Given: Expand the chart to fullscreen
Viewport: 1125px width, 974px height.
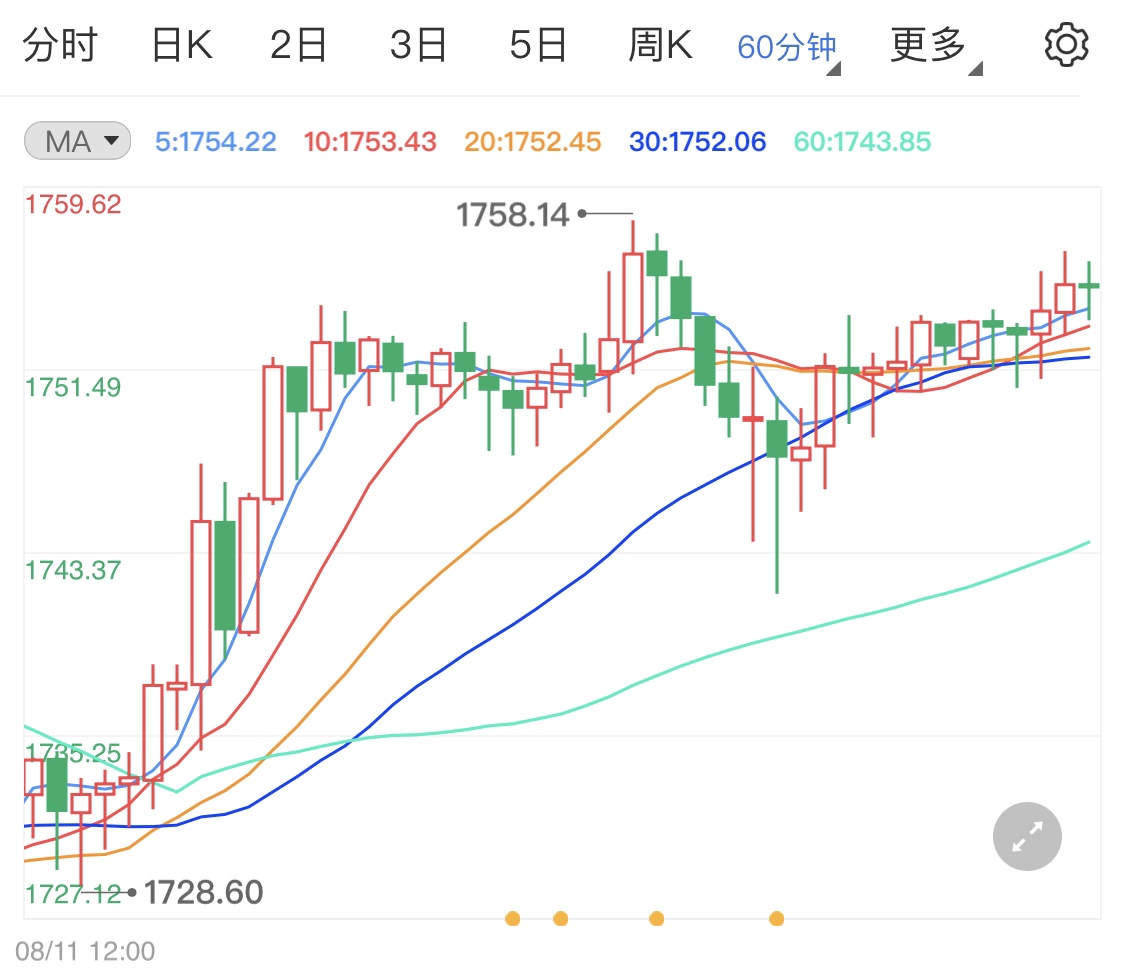Looking at the screenshot, I should [1027, 836].
